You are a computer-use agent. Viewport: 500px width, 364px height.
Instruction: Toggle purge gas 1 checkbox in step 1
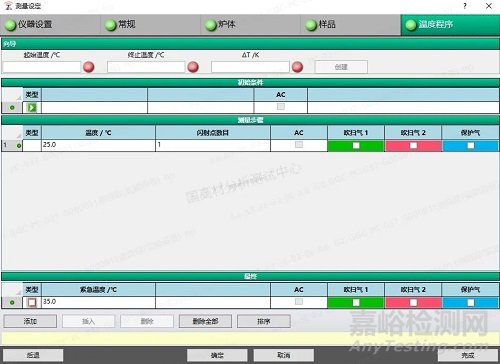[x=356, y=146]
